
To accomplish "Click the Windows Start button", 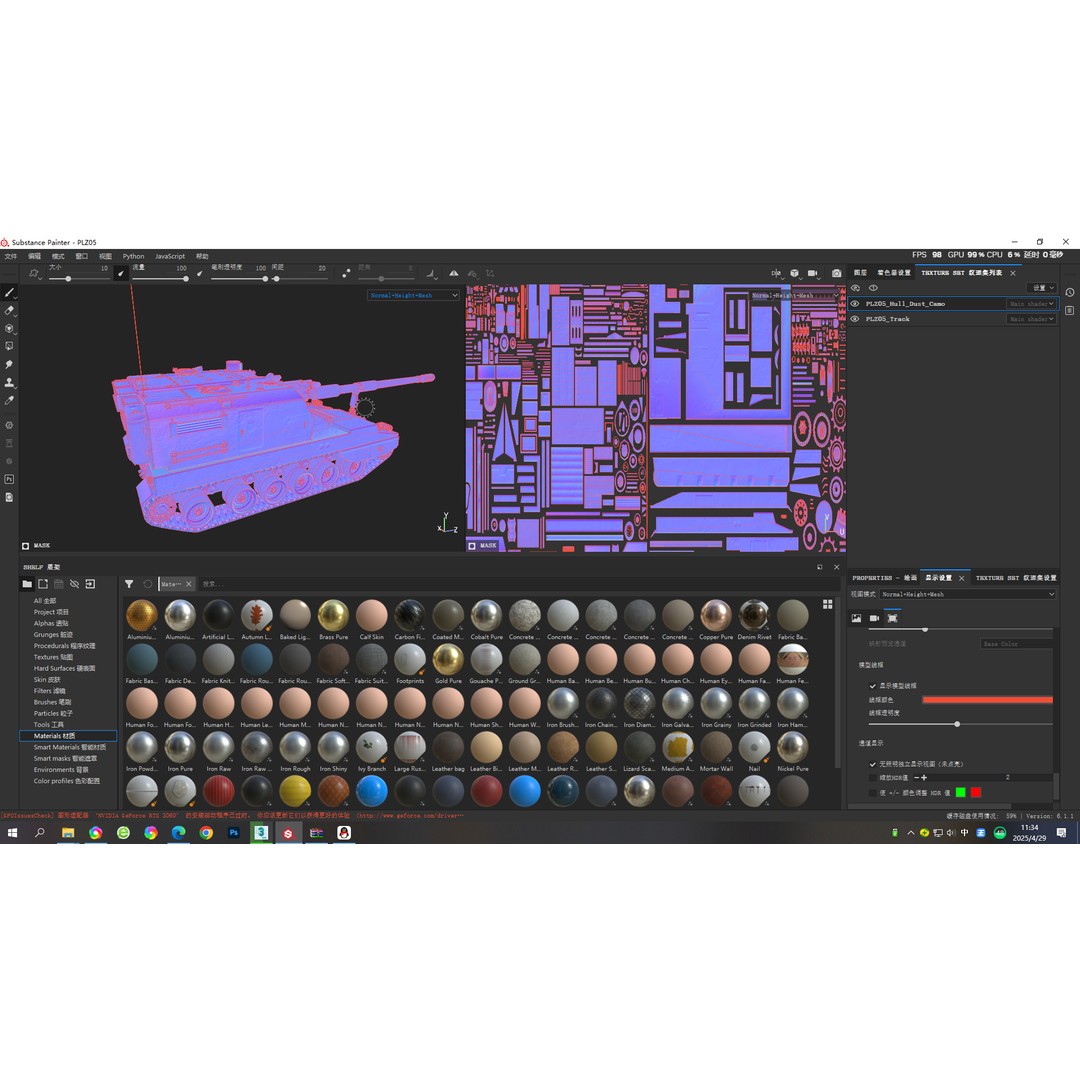I will coord(12,833).
